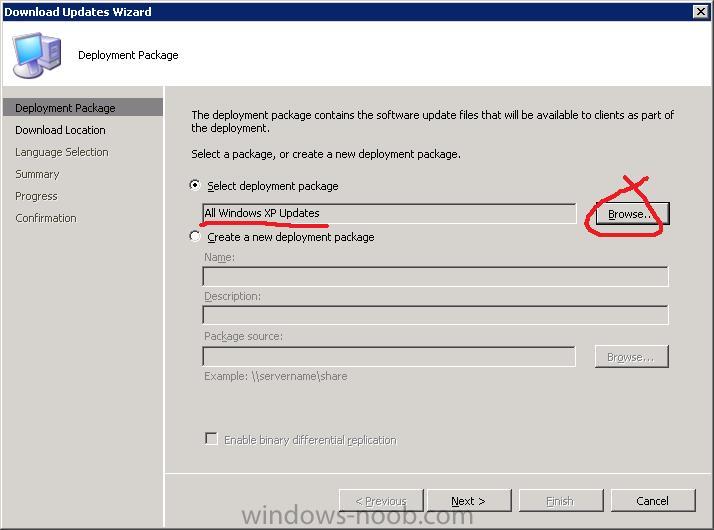The width and height of the screenshot is (714, 530).
Task: Open the Deployment Package step in sidebar
Action: [83, 107]
